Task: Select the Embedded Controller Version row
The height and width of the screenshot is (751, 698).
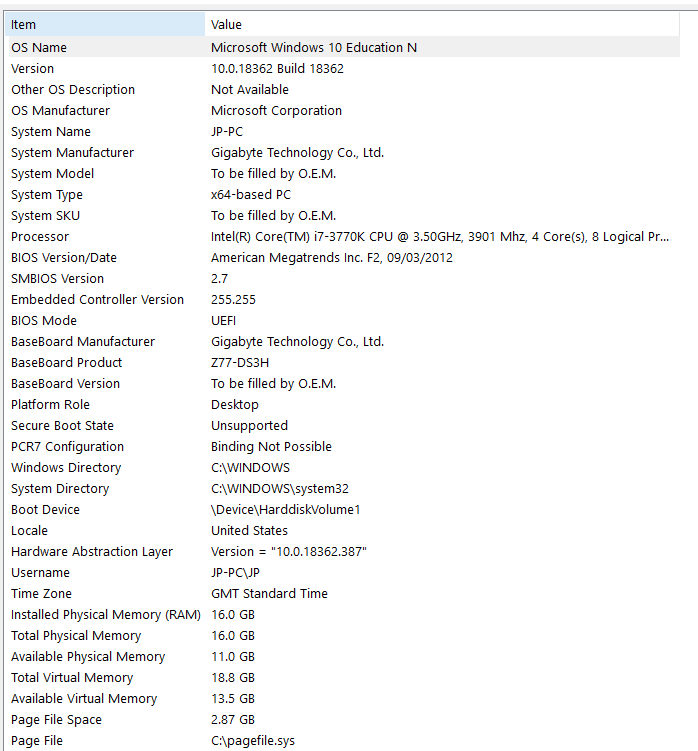Action: pyautogui.click(x=97, y=300)
